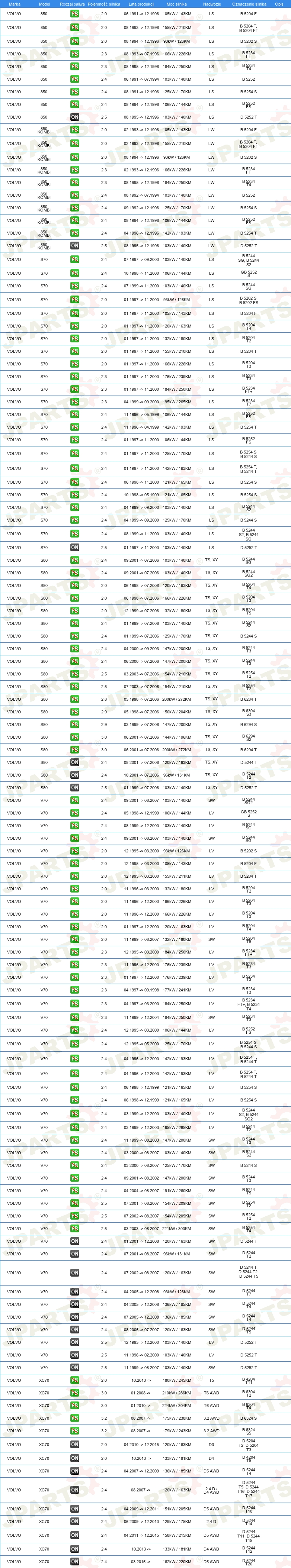Click the ON diesel icon for XC70 D3 row
This screenshot has width=291, height=1568.
click(74, 1445)
